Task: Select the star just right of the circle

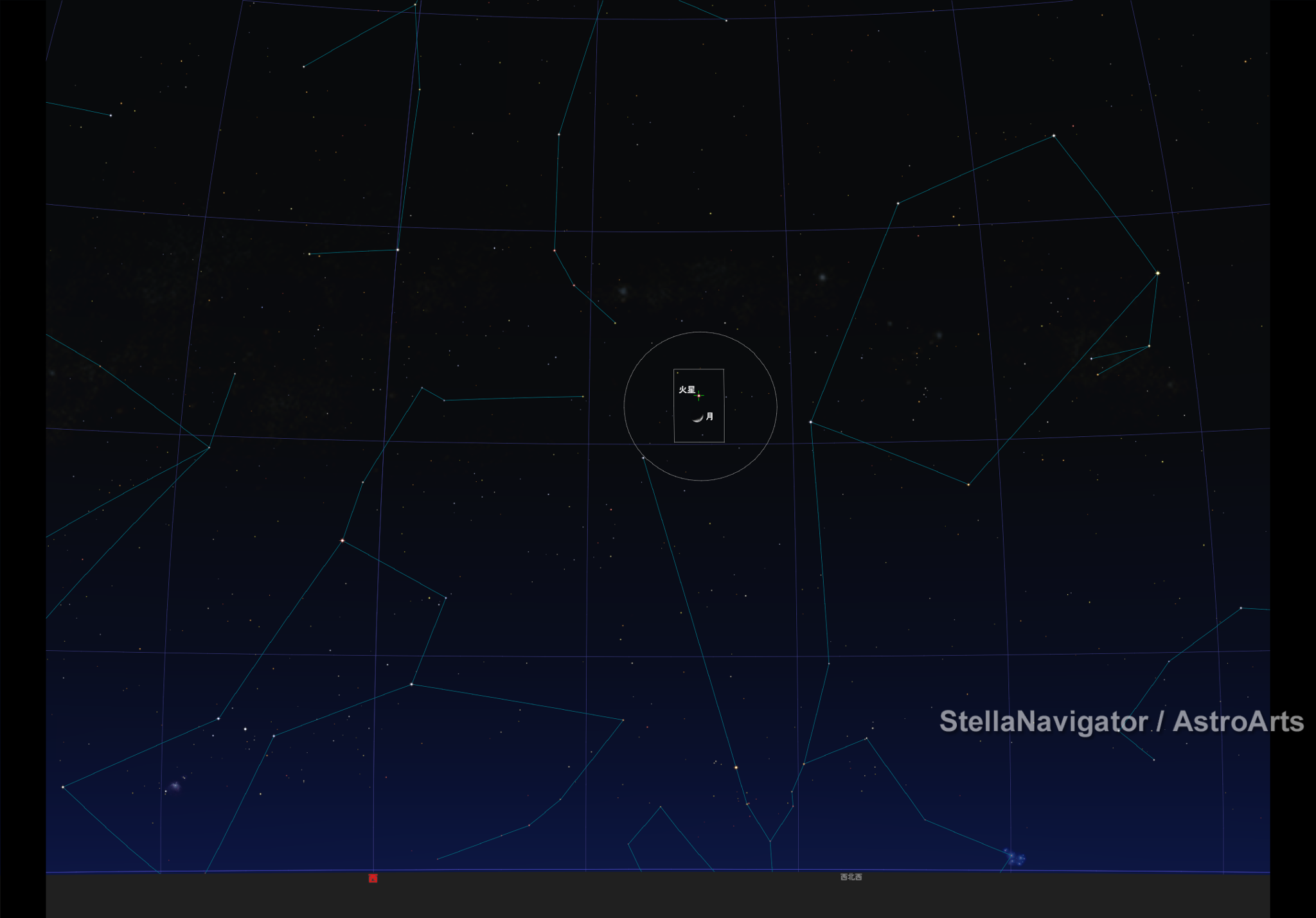Action: click(x=811, y=422)
